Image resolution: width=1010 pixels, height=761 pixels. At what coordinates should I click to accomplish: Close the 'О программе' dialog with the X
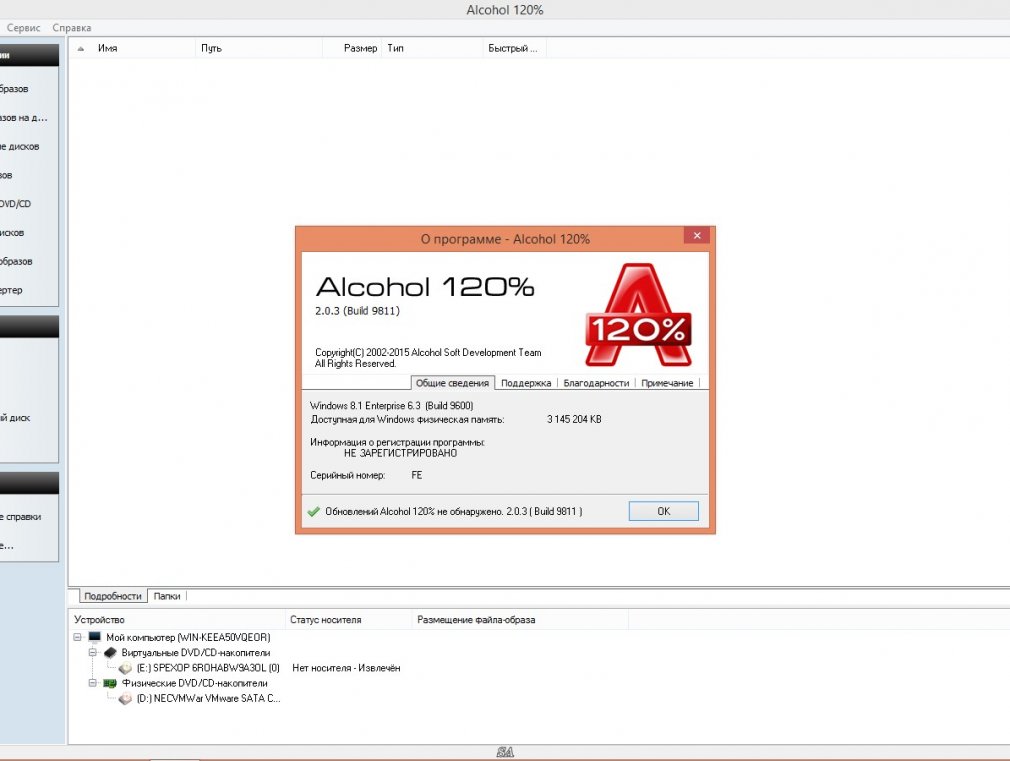[x=697, y=235]
